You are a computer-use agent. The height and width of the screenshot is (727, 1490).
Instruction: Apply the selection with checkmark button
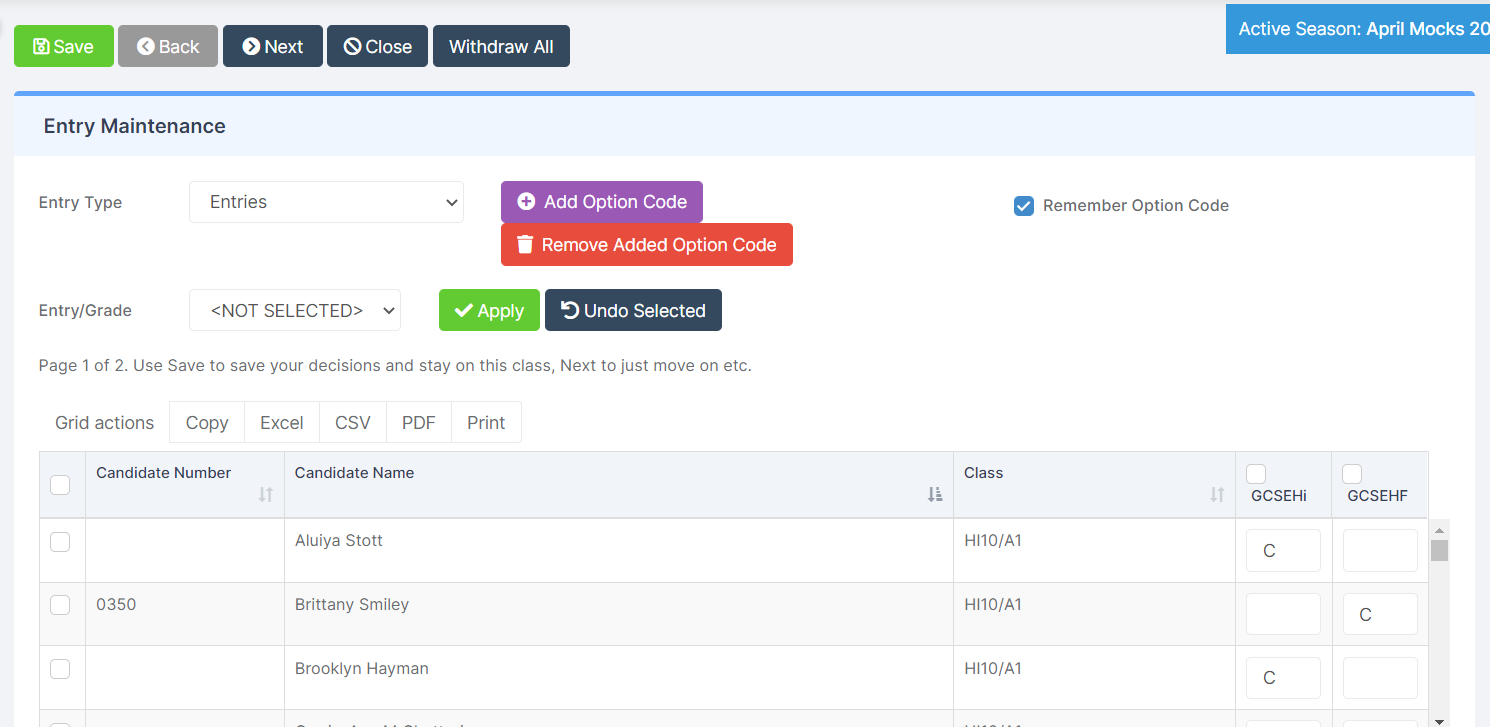[489, 311]
